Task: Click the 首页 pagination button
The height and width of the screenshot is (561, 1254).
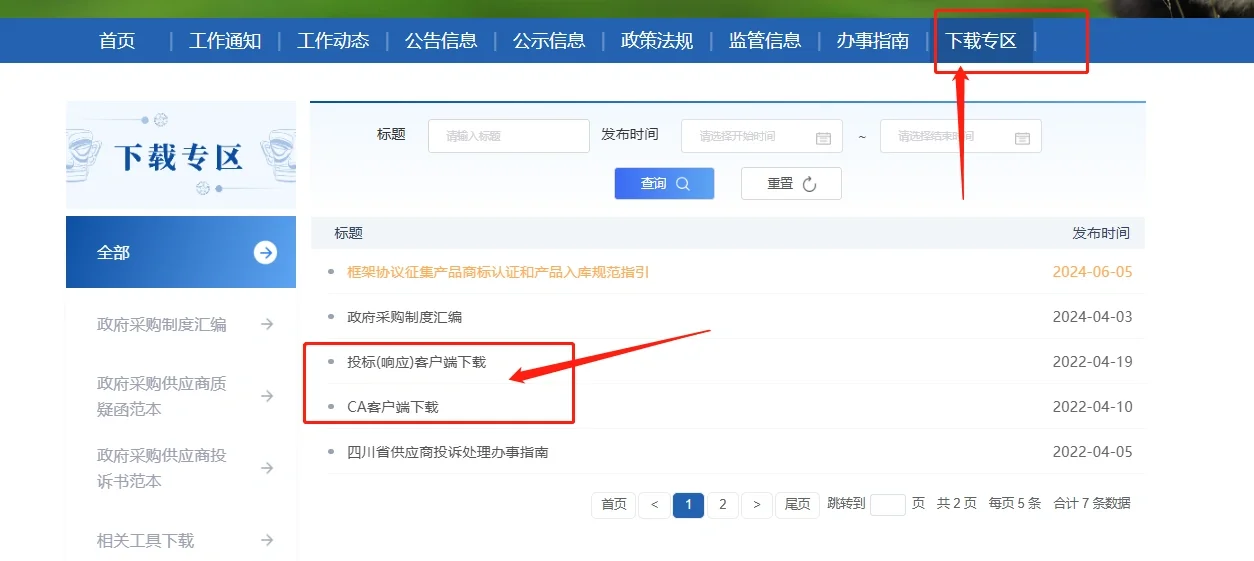Action: pyautogui.click(x=614, y=505)
